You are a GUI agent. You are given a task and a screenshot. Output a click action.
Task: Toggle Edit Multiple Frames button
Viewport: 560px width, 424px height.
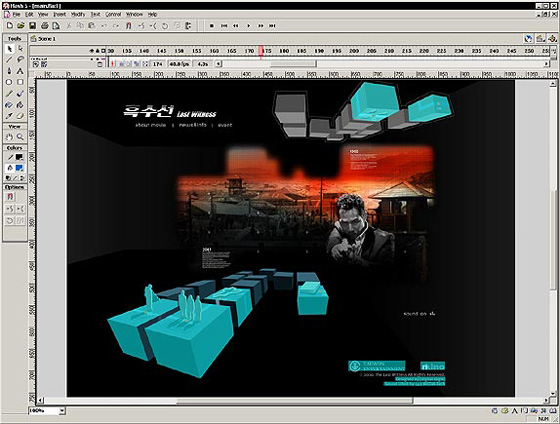tap(136, 64)
